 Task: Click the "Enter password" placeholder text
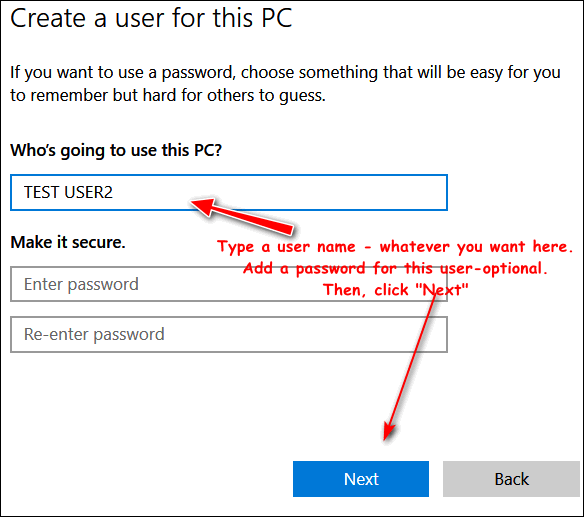[81, 285]
